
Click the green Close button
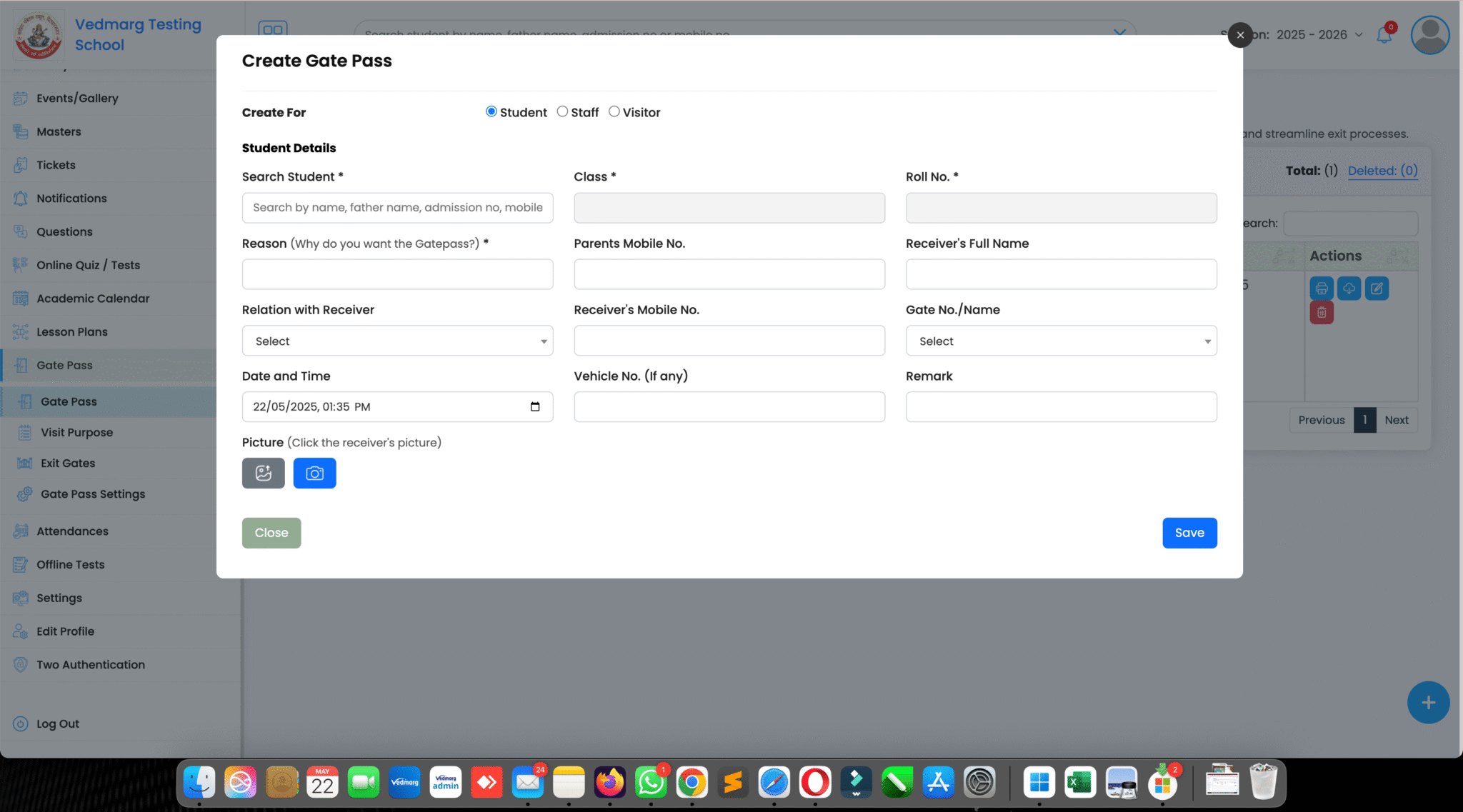click(x=271, y=533)
